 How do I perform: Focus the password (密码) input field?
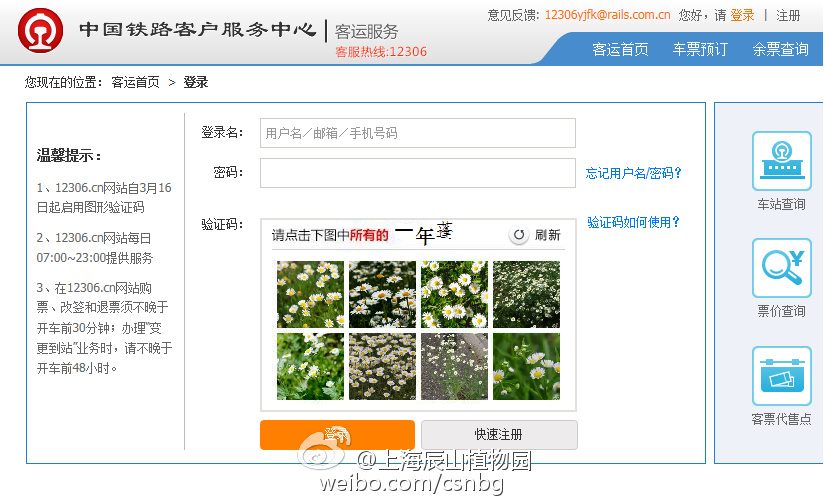click(x=417, y=173)
